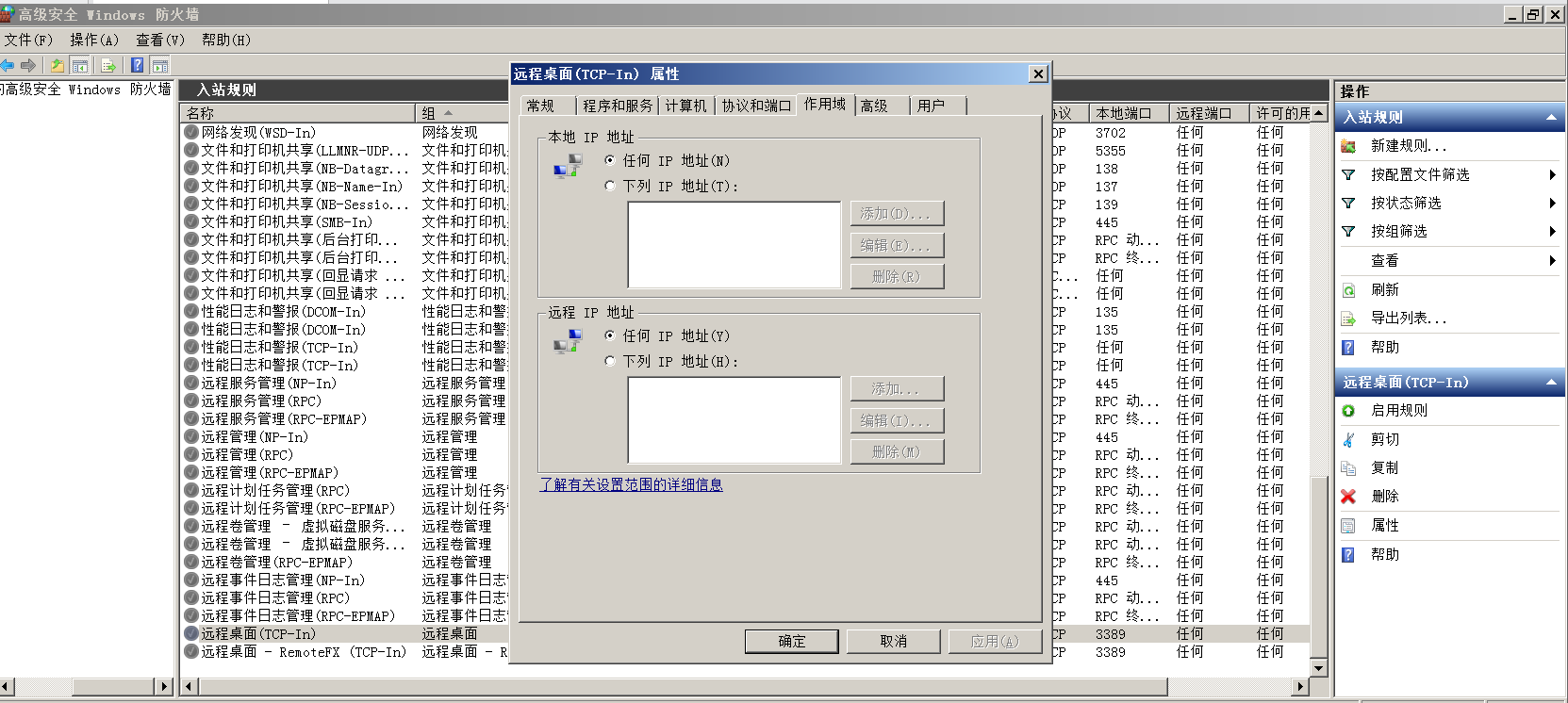Viewport: 1568px width, 703px height.
Task: Click the red X 删除 icon in actions pane
Action: point(1348,497)
